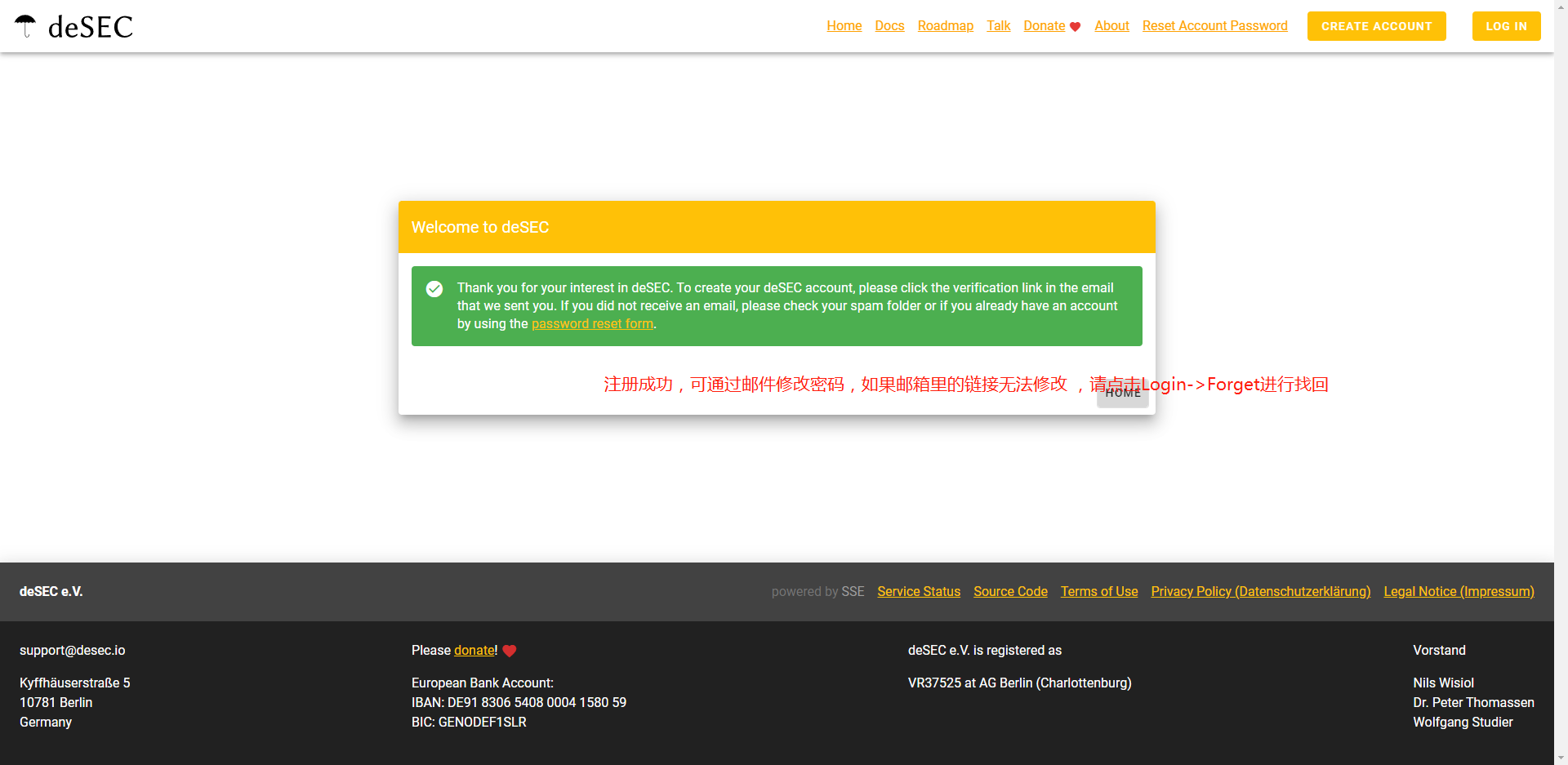1568x765 pixels.
Task: Click the Welcome to deSEC card title
Action: tap(480, 228)
